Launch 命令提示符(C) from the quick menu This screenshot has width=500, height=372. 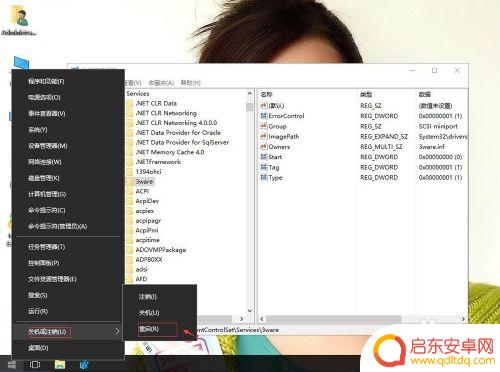68,210
